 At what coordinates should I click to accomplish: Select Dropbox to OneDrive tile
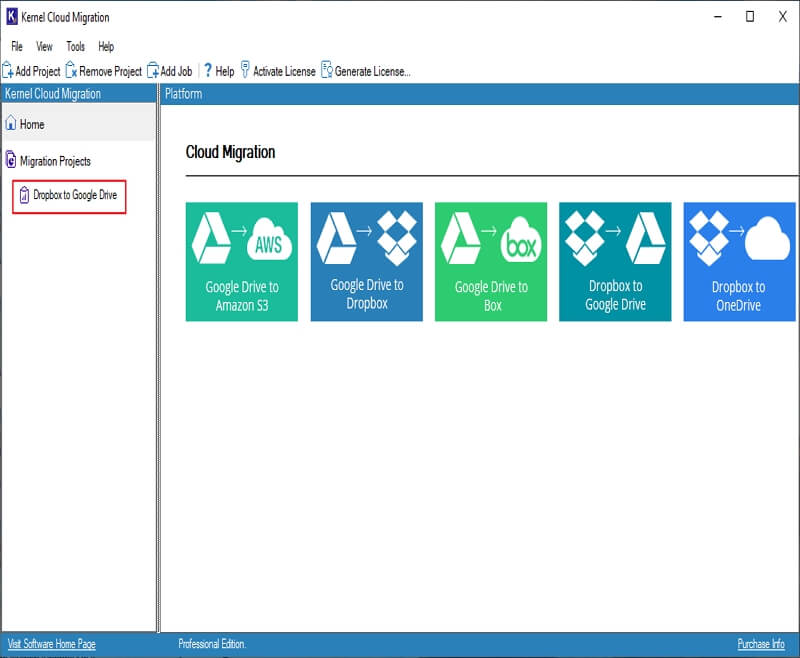coord(740,262)
